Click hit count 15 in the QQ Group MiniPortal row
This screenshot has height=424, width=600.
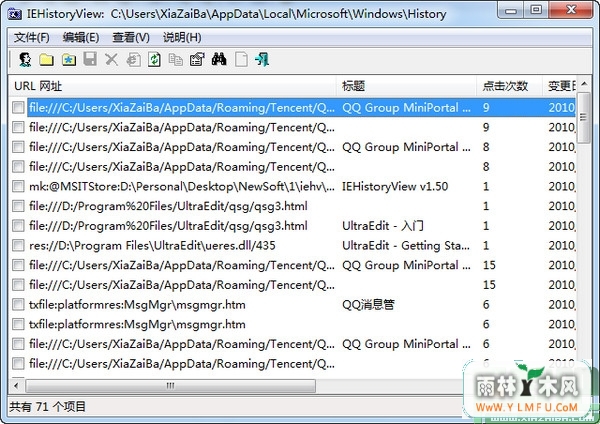pos(489,265)
